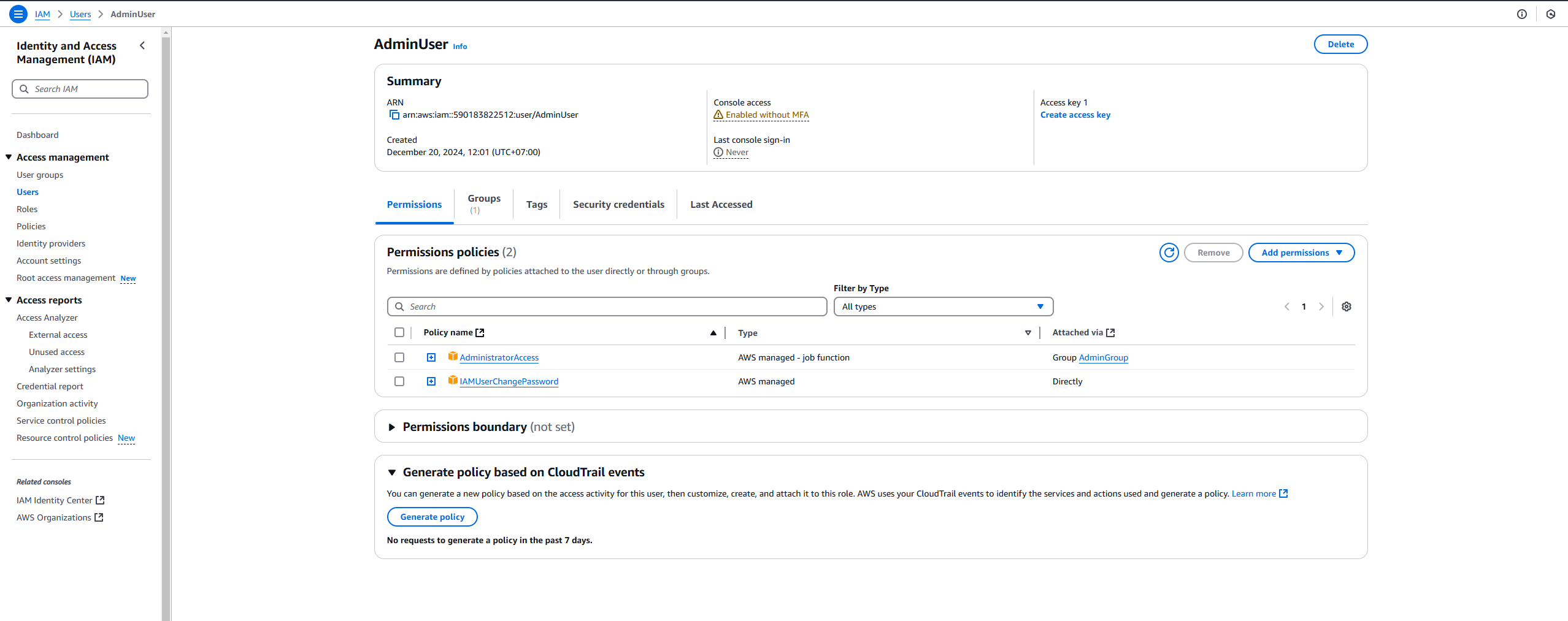Open the IAMUserChangePassword policy link
The height and width of the screenshot is (621, 1568).
509,381
